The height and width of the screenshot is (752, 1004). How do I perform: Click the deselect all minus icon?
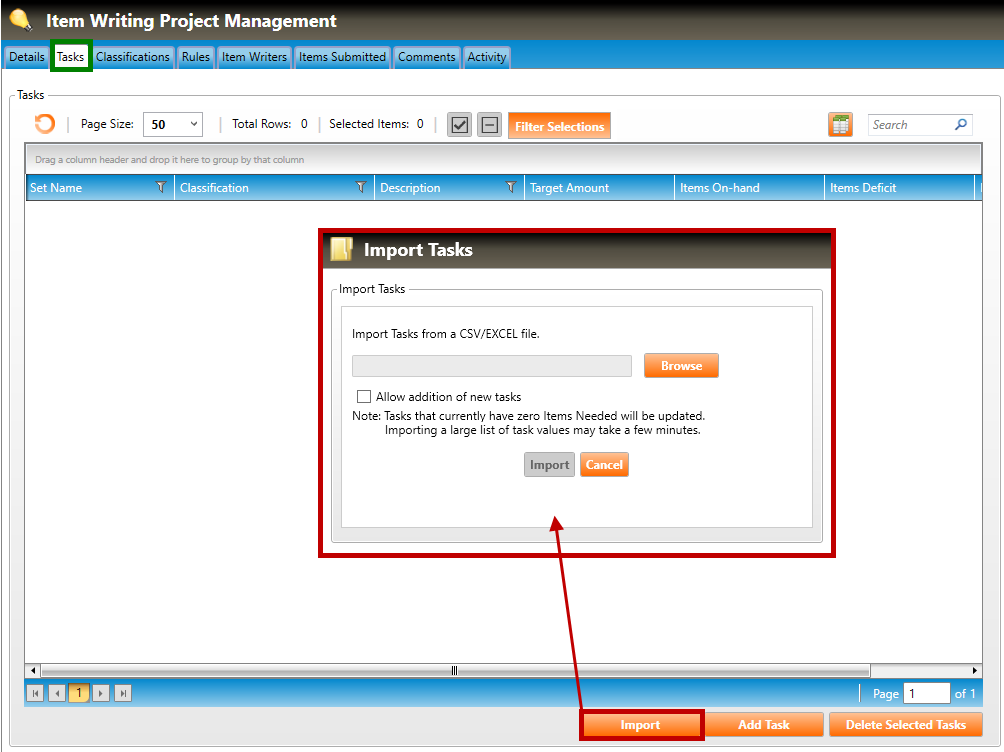[x=489, y=125]
